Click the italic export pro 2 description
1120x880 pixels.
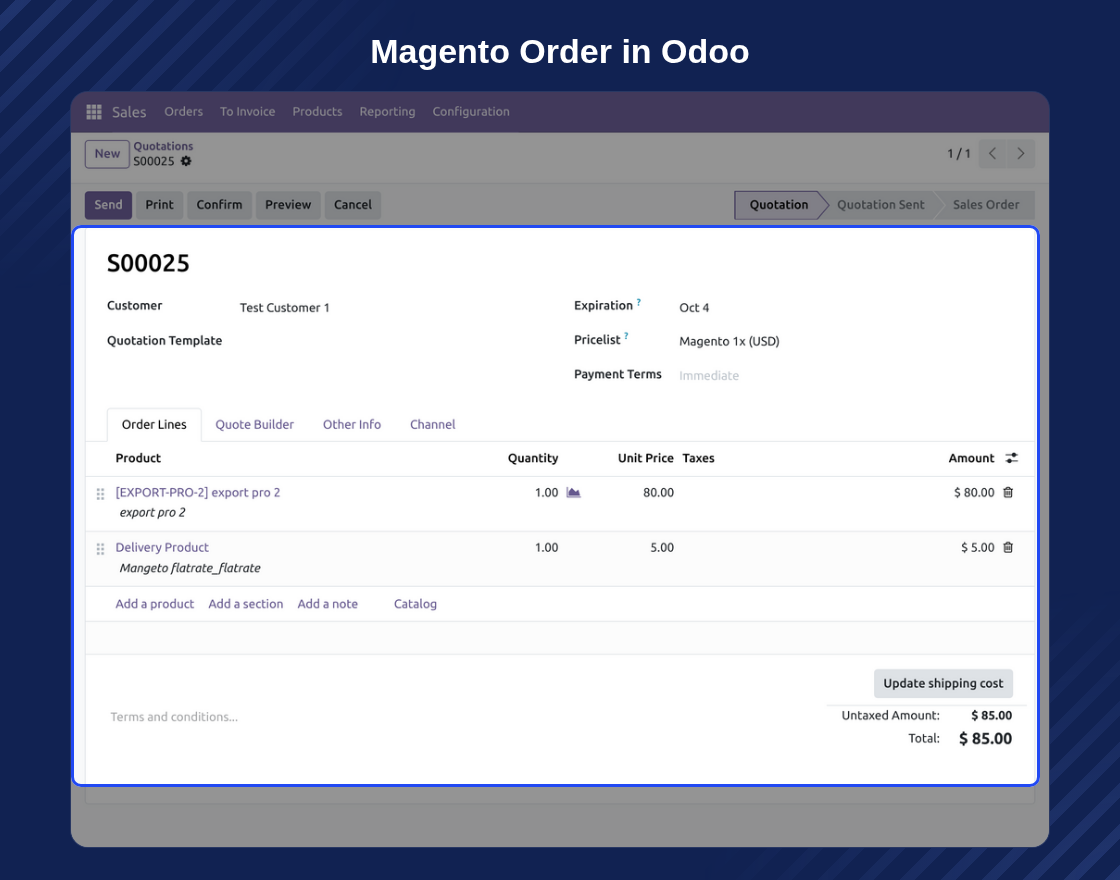[152, 512]
